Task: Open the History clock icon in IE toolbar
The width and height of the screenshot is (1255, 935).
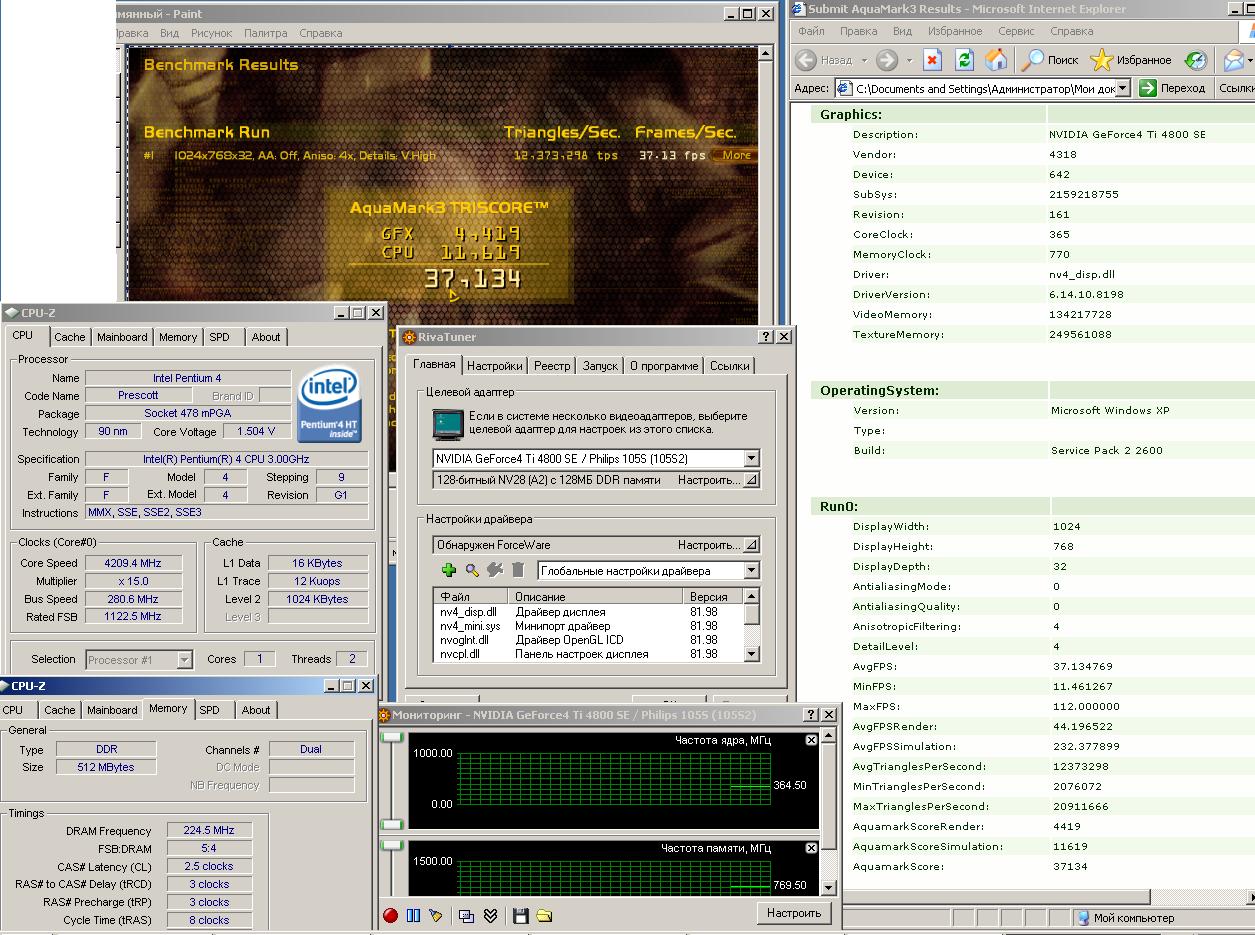Action: [1195, 60]
